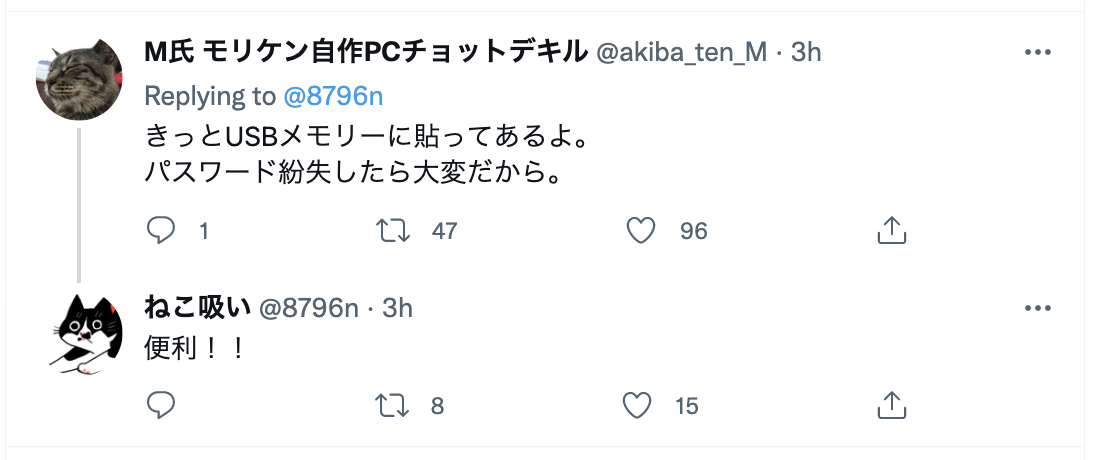1106x460 pixels.
Task: Click the @8796n handle beside ねこ吸い
Action: click(308, 309)
